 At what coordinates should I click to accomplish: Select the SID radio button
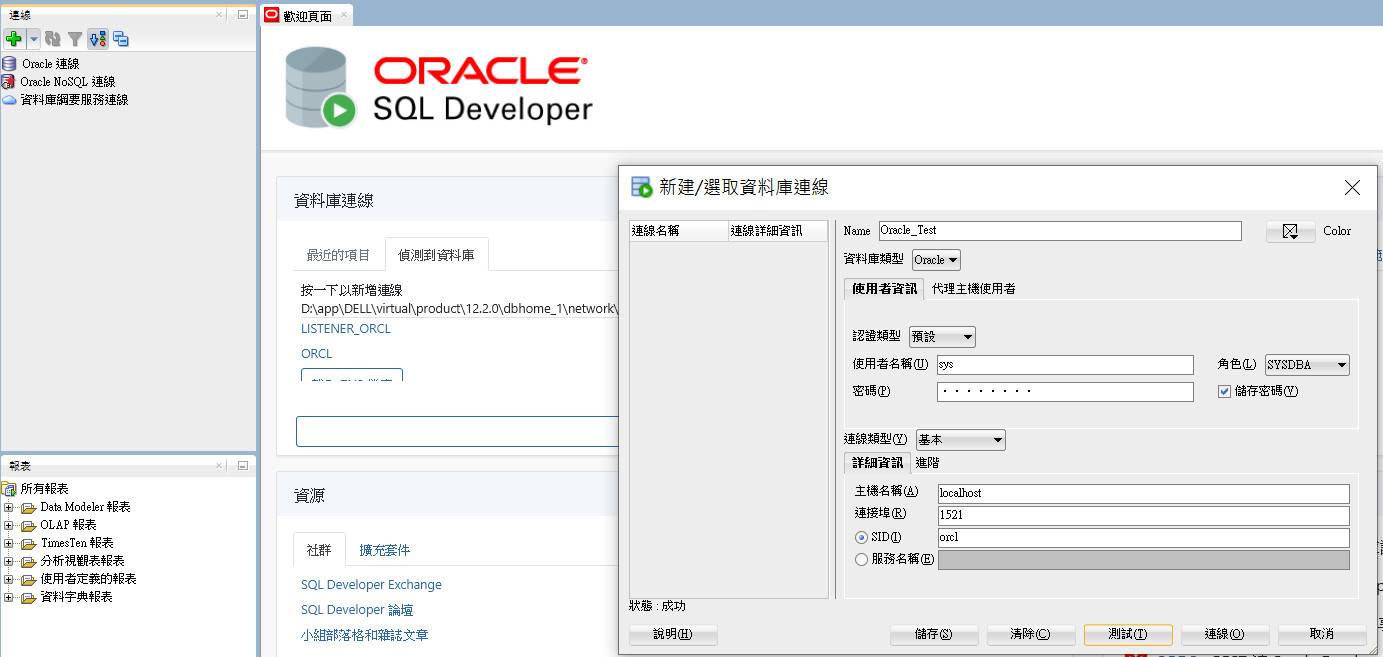coord(861,538)
